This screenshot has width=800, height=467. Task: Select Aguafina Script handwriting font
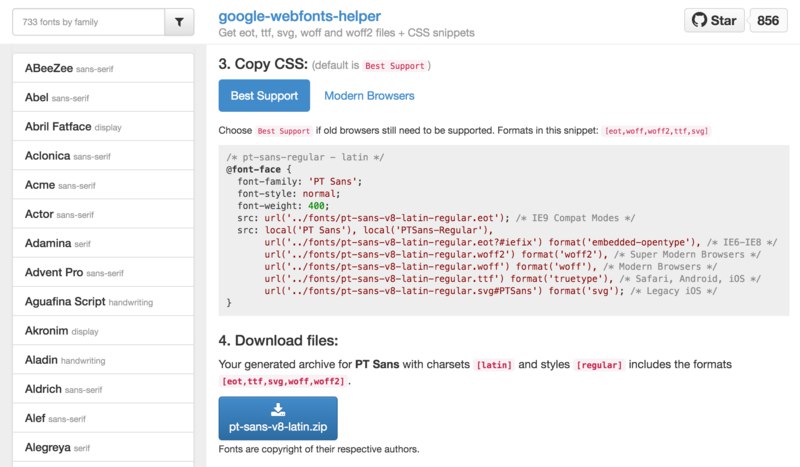click(103, 301)
